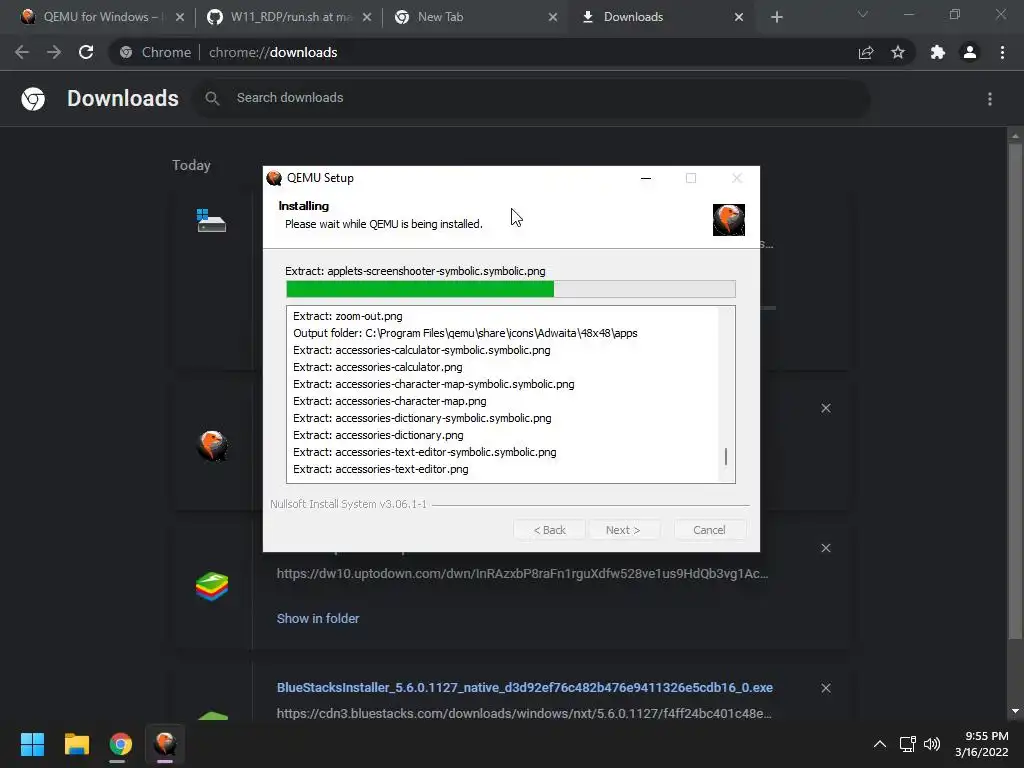The height and width of the screenshot is (768, 1024).
Task: Open the clock showing 9:55 PM
Action: click(982, 744)
